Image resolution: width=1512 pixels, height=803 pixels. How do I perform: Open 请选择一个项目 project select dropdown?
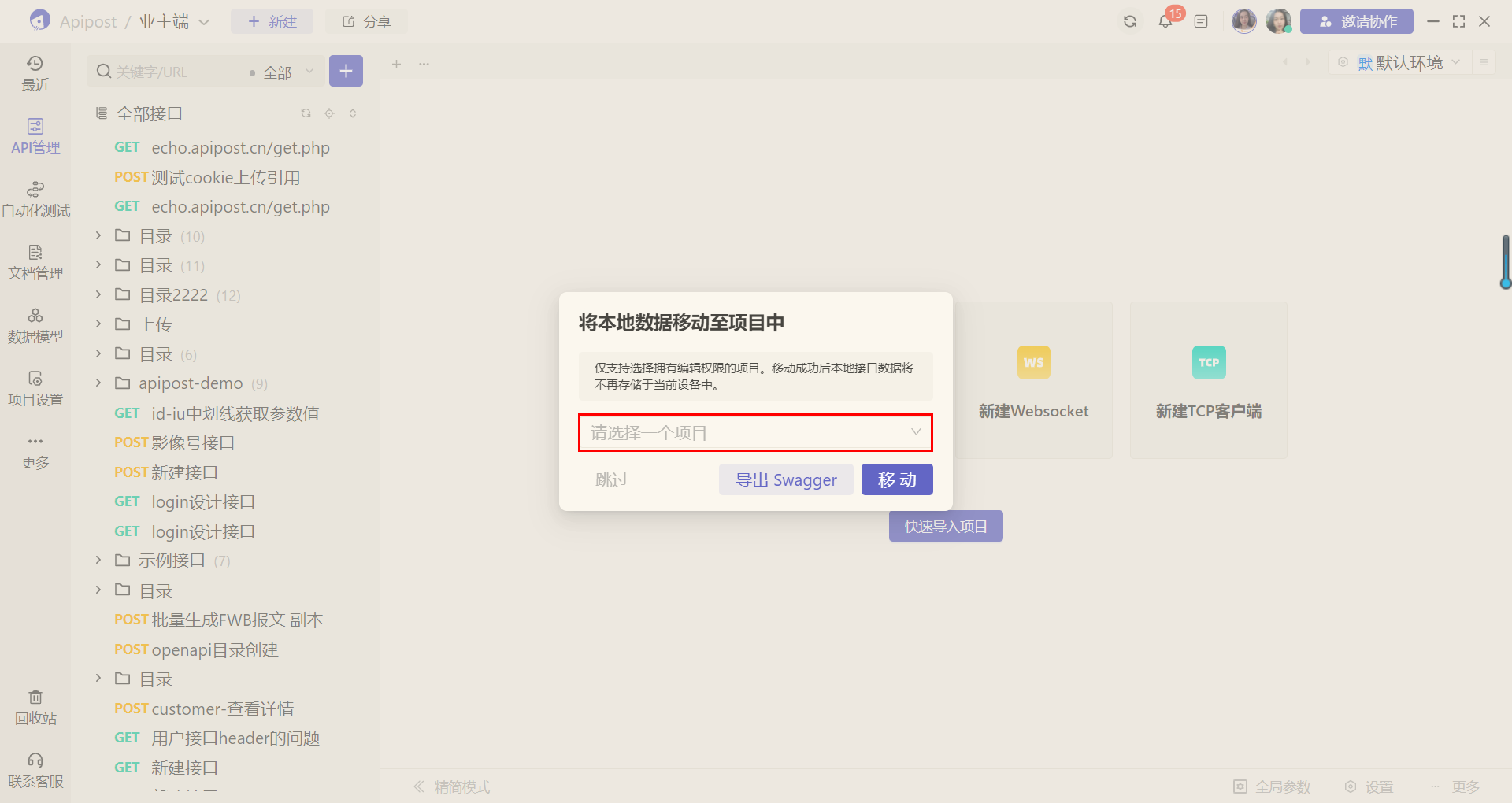(755, 432)
